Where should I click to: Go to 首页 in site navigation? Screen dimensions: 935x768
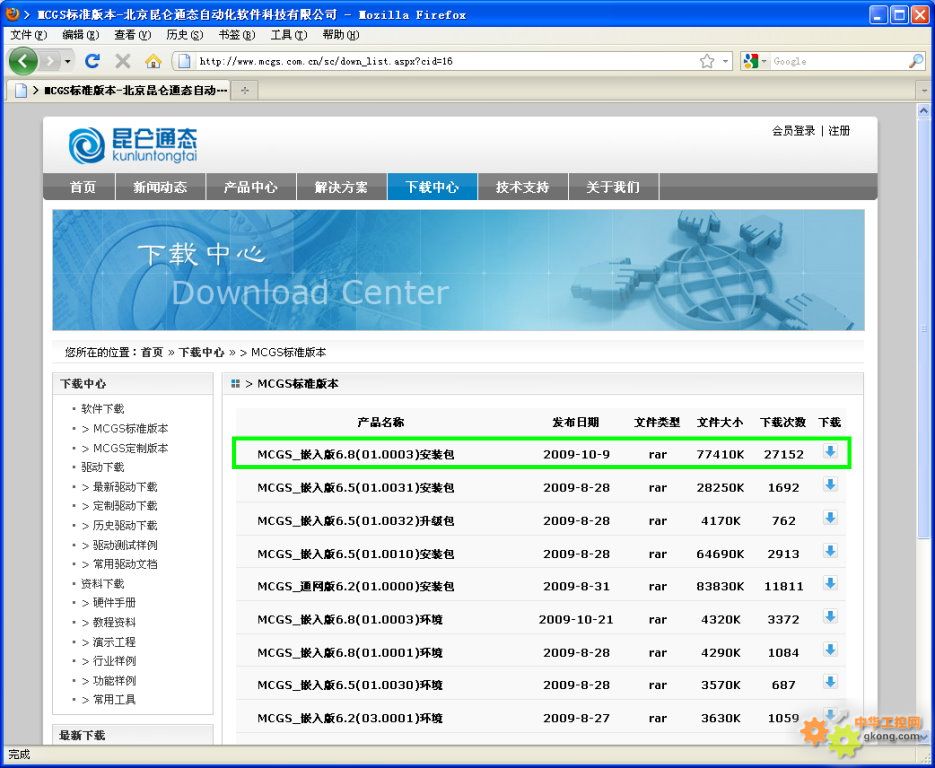tap(82, 187)
